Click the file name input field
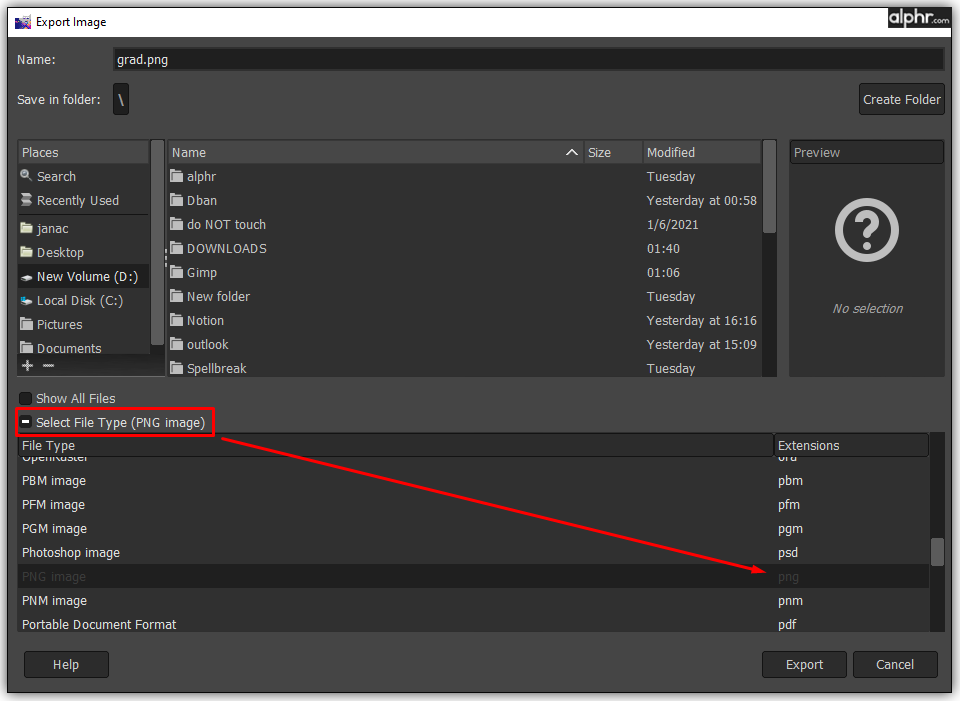Viewport: 960px width, 701px height. 528,59
